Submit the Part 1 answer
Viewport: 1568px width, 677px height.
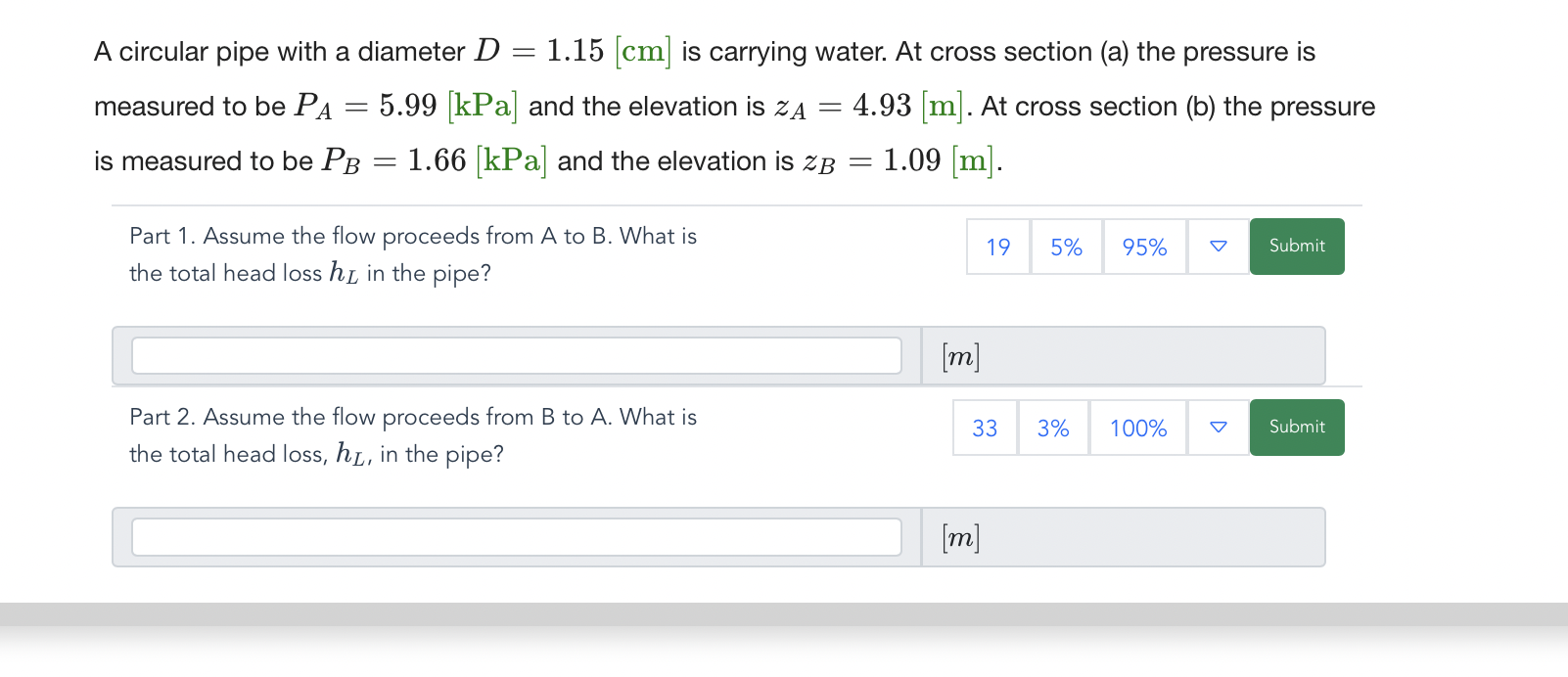pos(1297,247)
